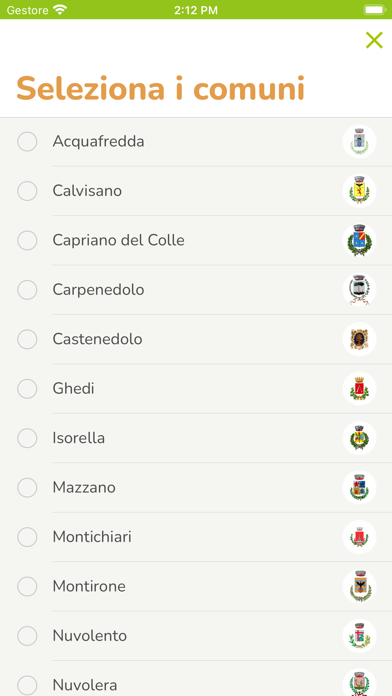392x696 pixels.
Task: Select the Montichiari radio button
Action: [x=27, y=537]
